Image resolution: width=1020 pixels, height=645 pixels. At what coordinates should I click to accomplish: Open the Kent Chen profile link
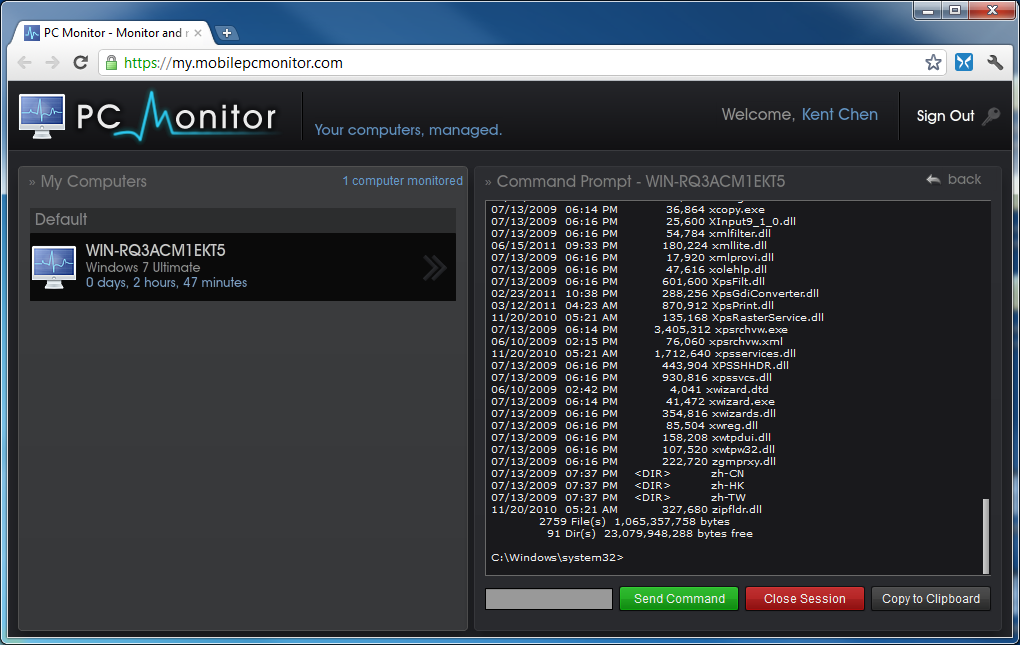coord(839,114)
